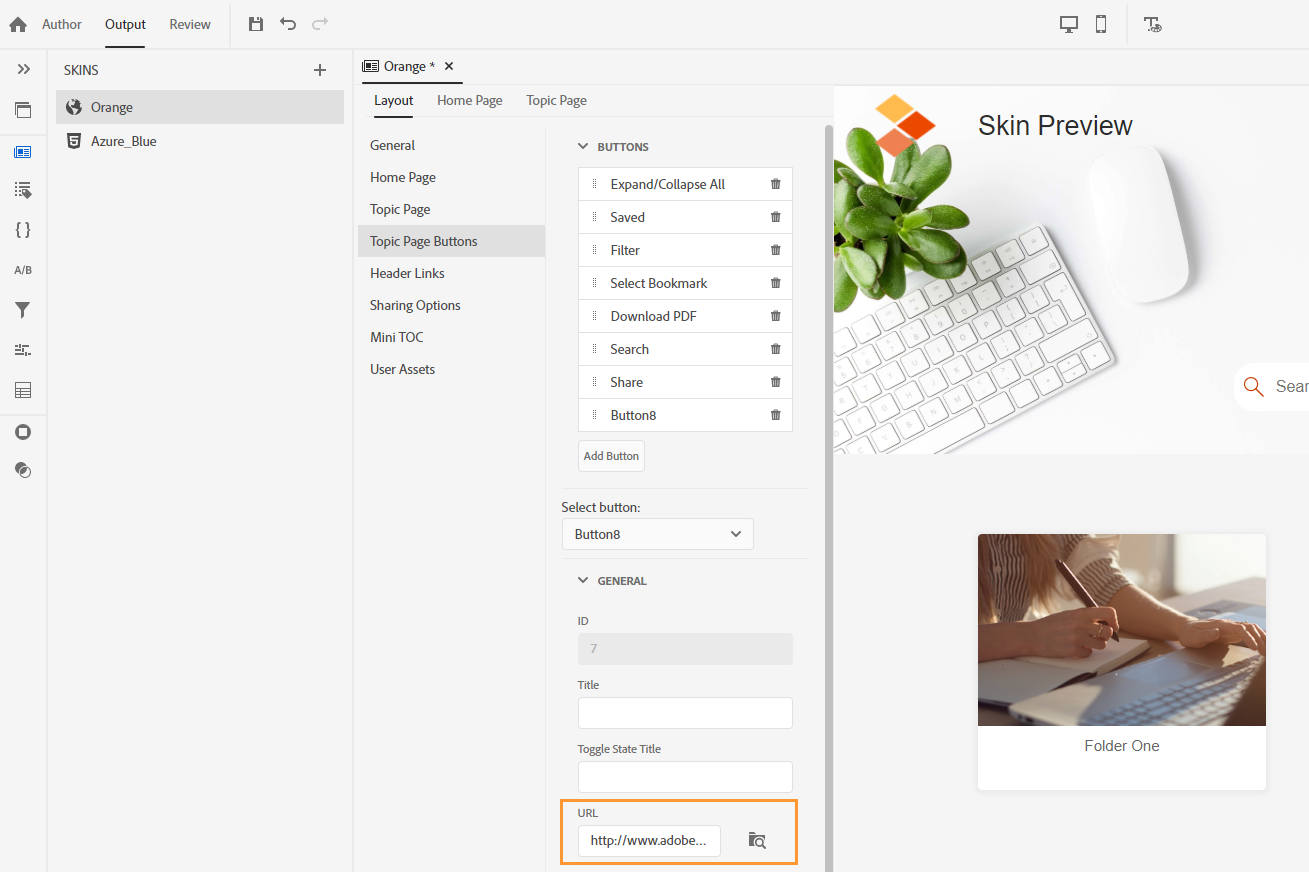The width and height of the screenshot is (1309, 872).
Task: Switch to the Output tab
Action: 125,24
